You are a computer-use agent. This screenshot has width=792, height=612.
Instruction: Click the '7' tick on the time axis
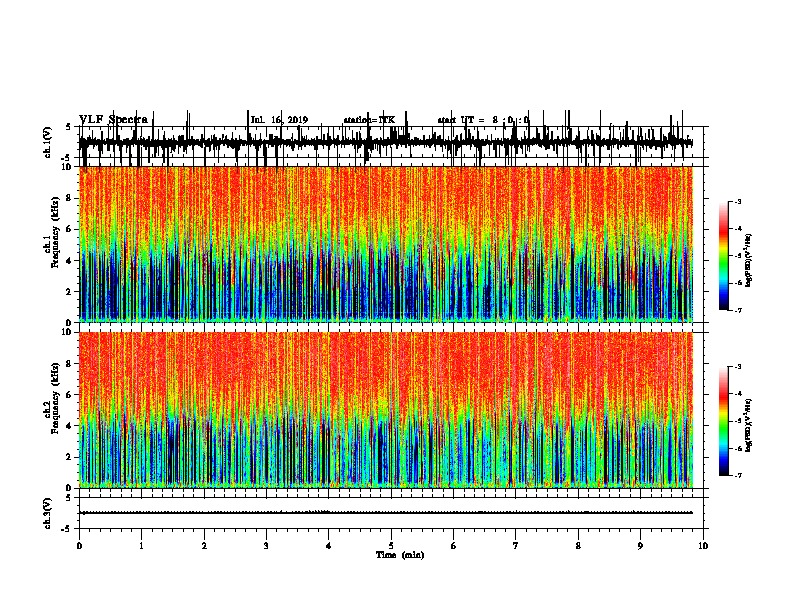pyautogui.click(x=516, y=546)
